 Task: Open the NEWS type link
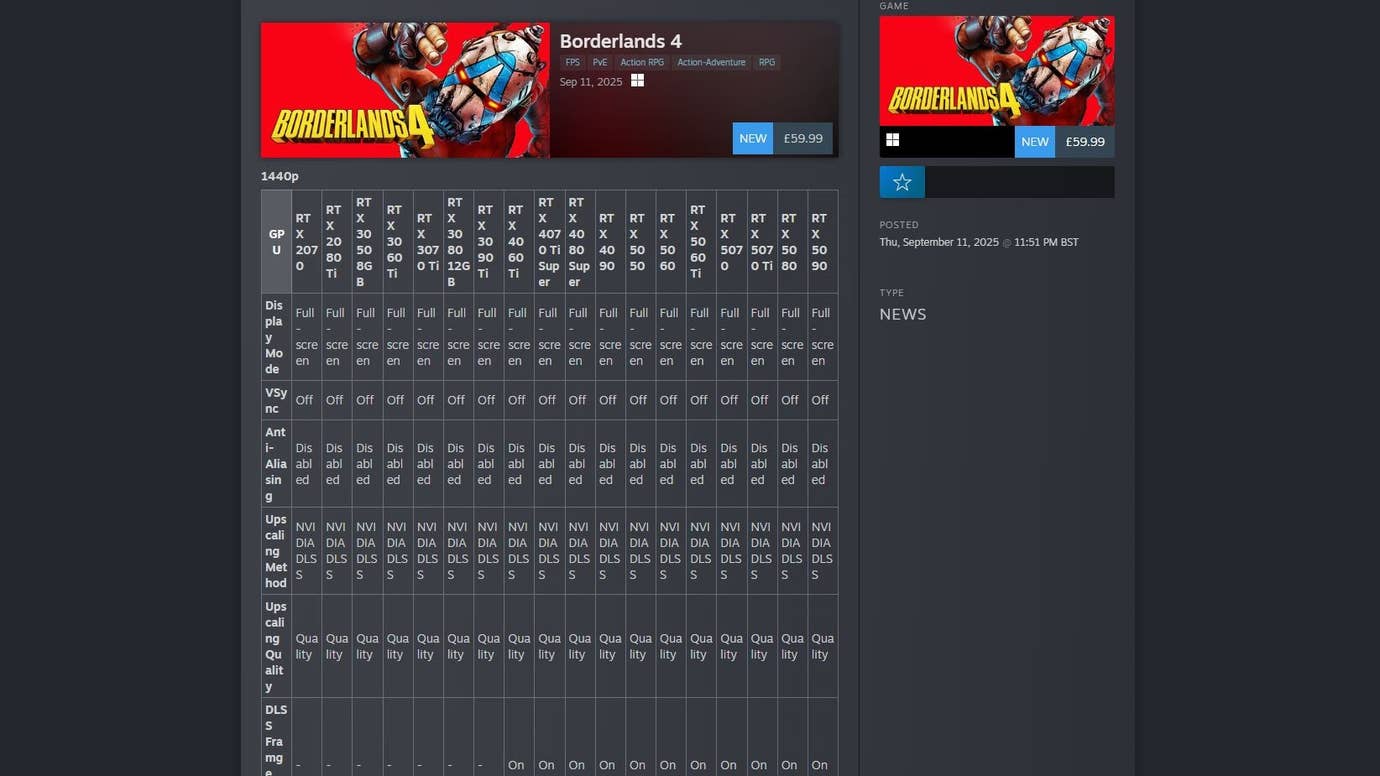pos(902,314)
